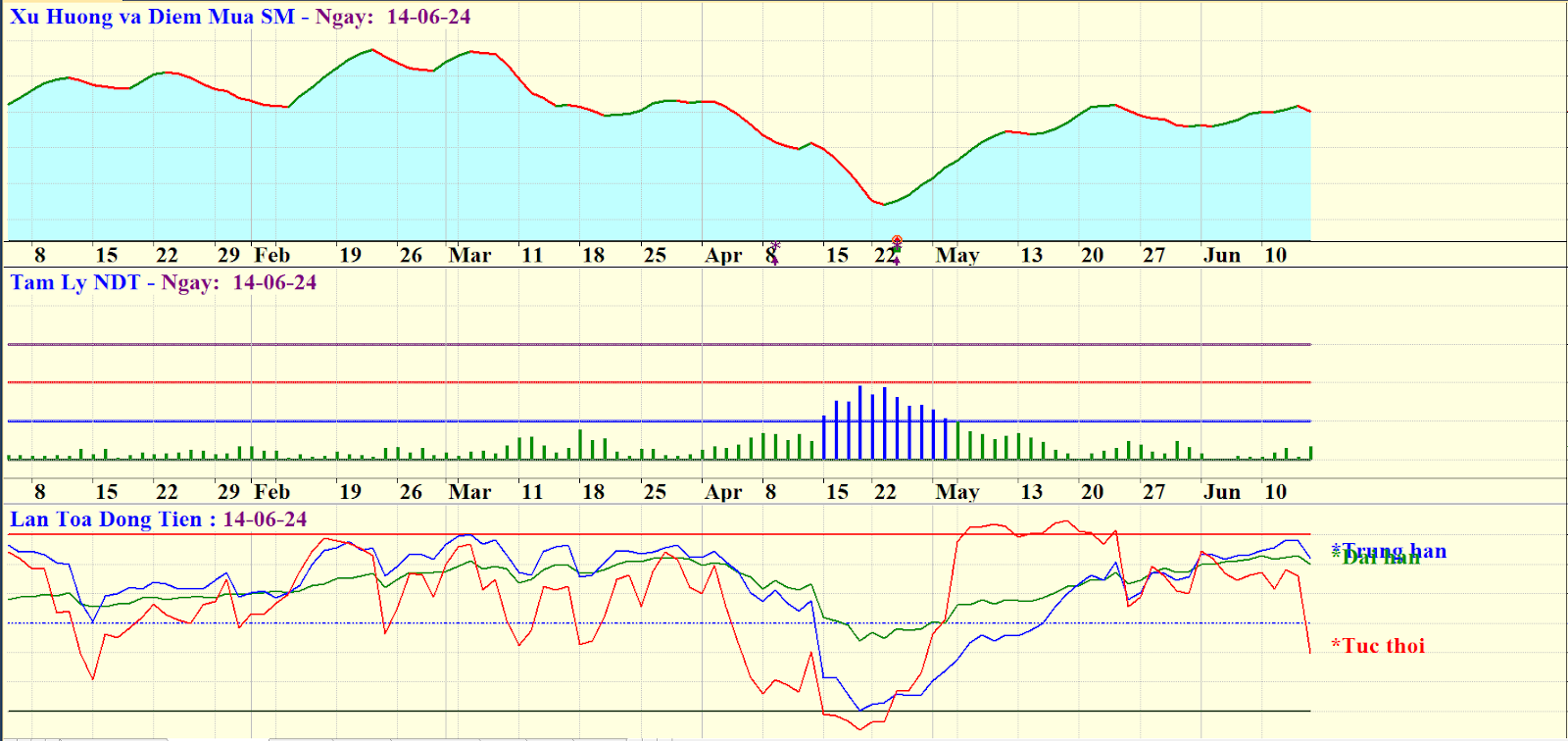Click the 'Xu Huong va Diem Mua SM' chart title
This screenshot has height=741, width=1568.
click(152, 17)
